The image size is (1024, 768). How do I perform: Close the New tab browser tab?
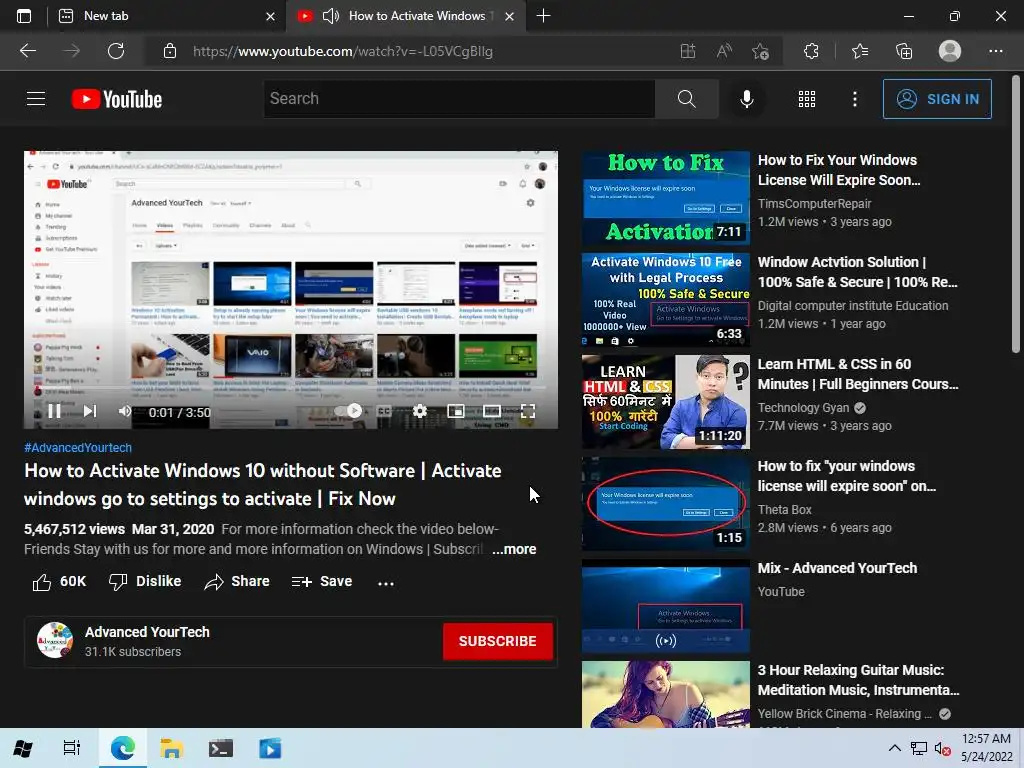tap(270, 16)
